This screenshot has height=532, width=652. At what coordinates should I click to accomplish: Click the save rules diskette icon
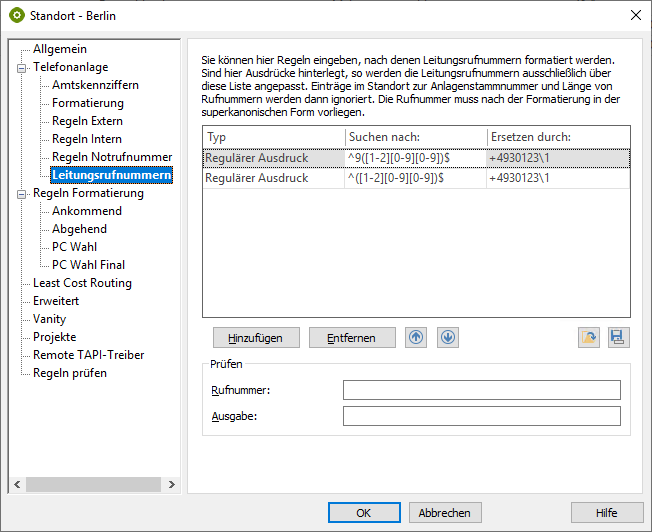(619, 337)
